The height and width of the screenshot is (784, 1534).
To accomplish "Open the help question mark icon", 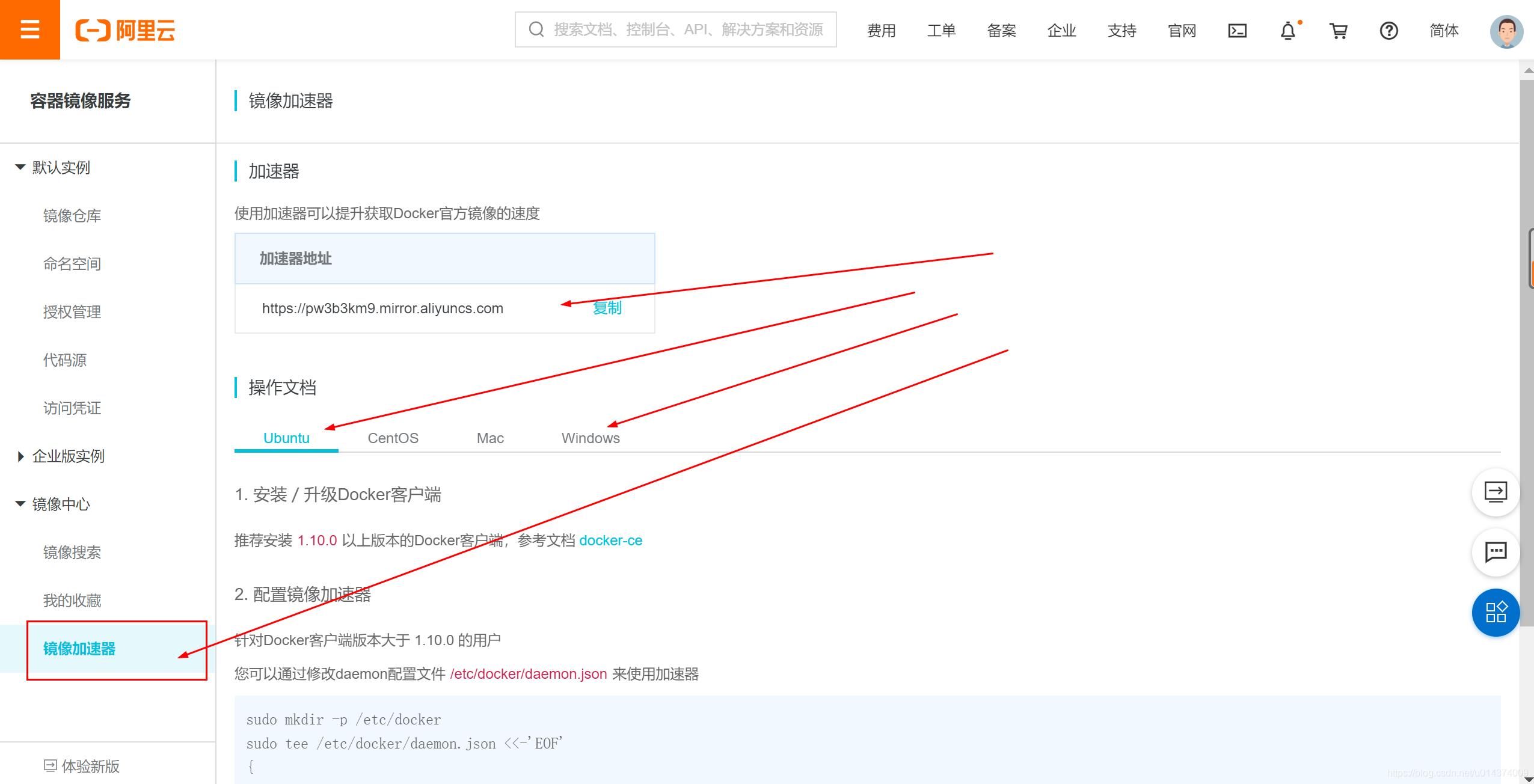I will point(1388,31).
